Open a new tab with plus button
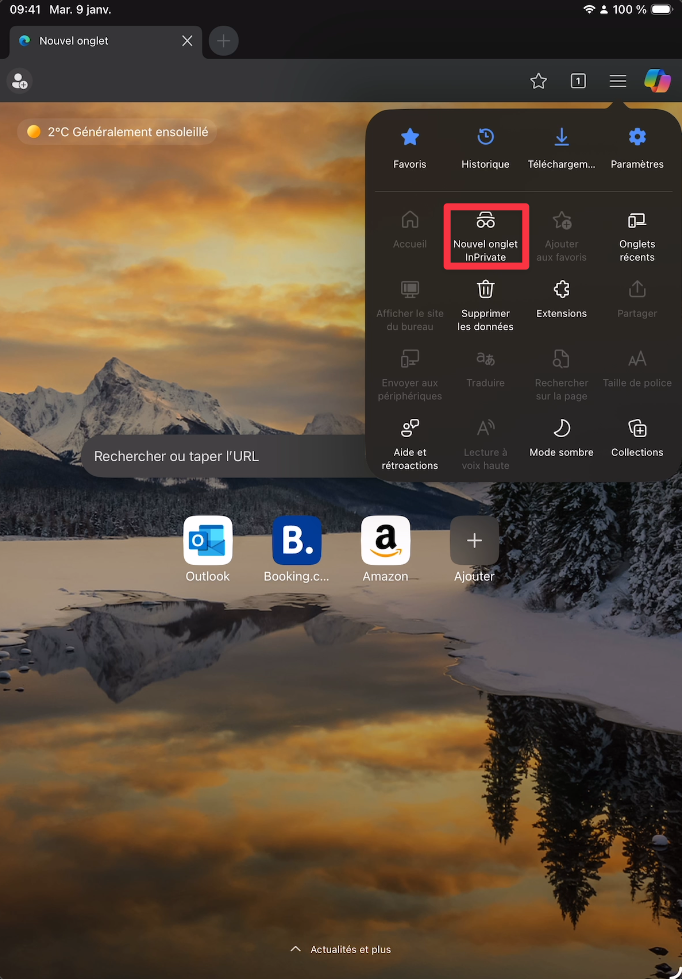This screenshot has height=979, width=682. click(x=224, y=41)
